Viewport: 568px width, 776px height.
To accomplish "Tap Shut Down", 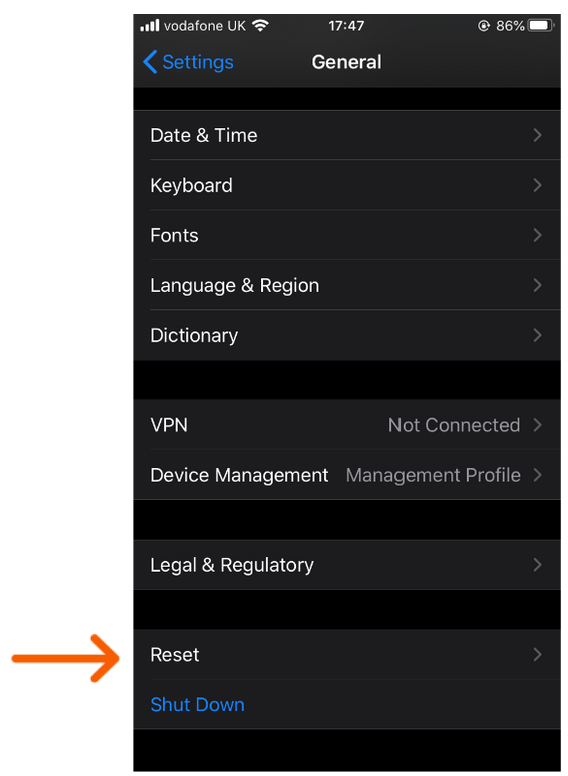I will (197, 704).
